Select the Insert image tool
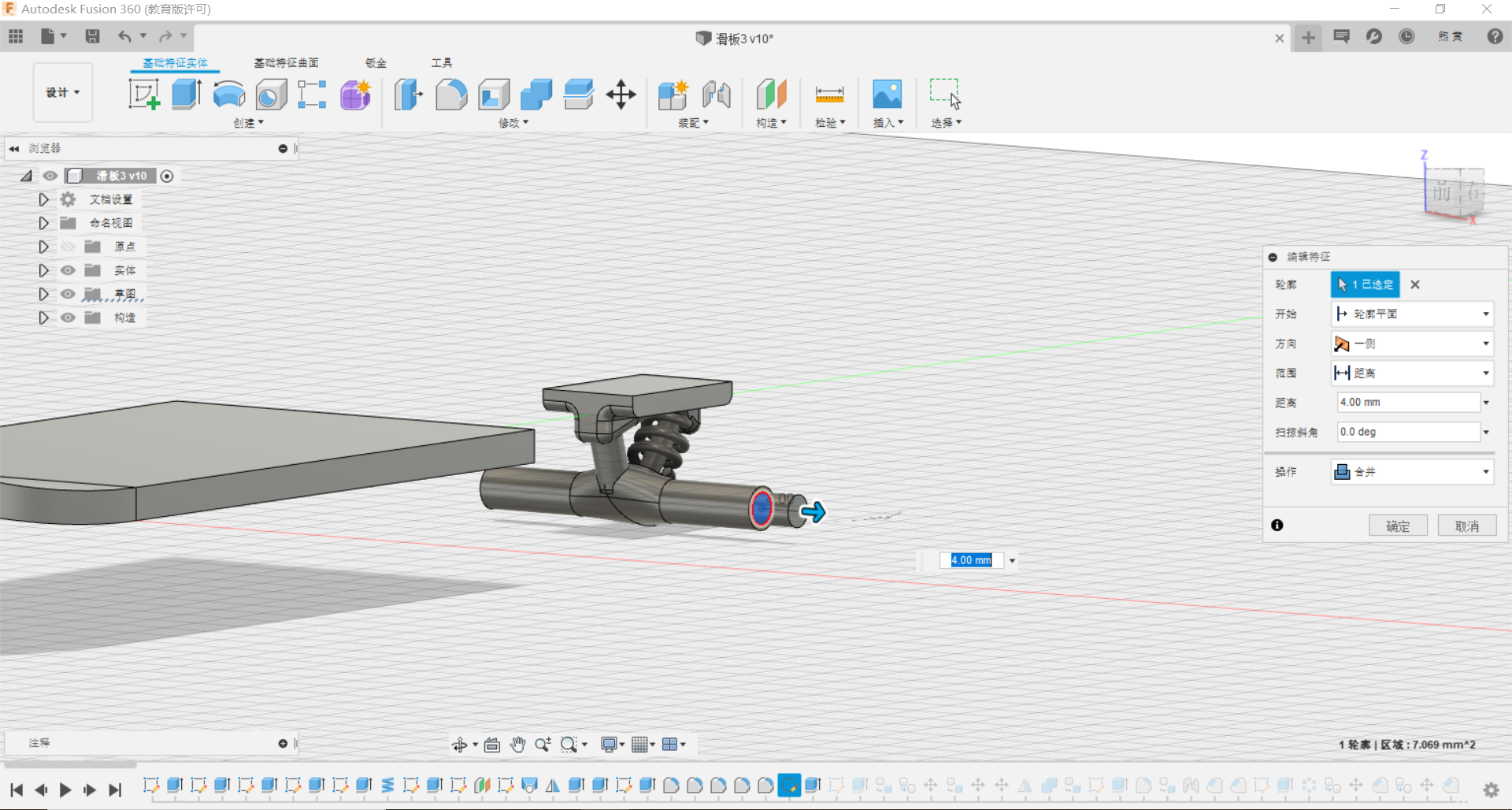 pos(888,95)
